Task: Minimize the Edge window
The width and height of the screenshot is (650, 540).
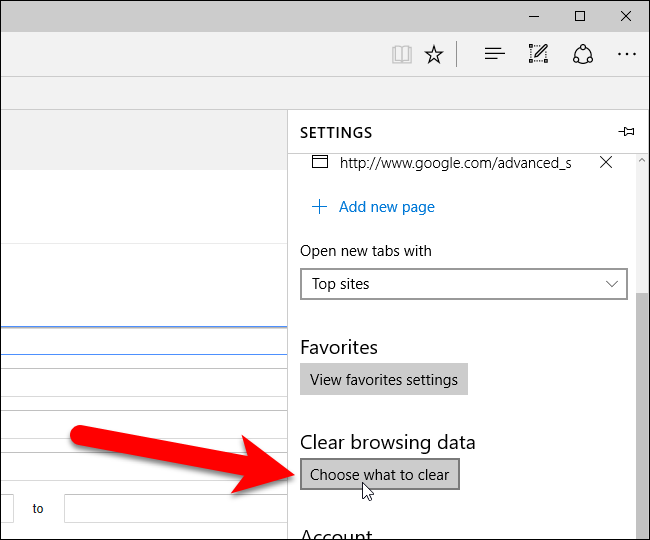Action: (535, 16)
